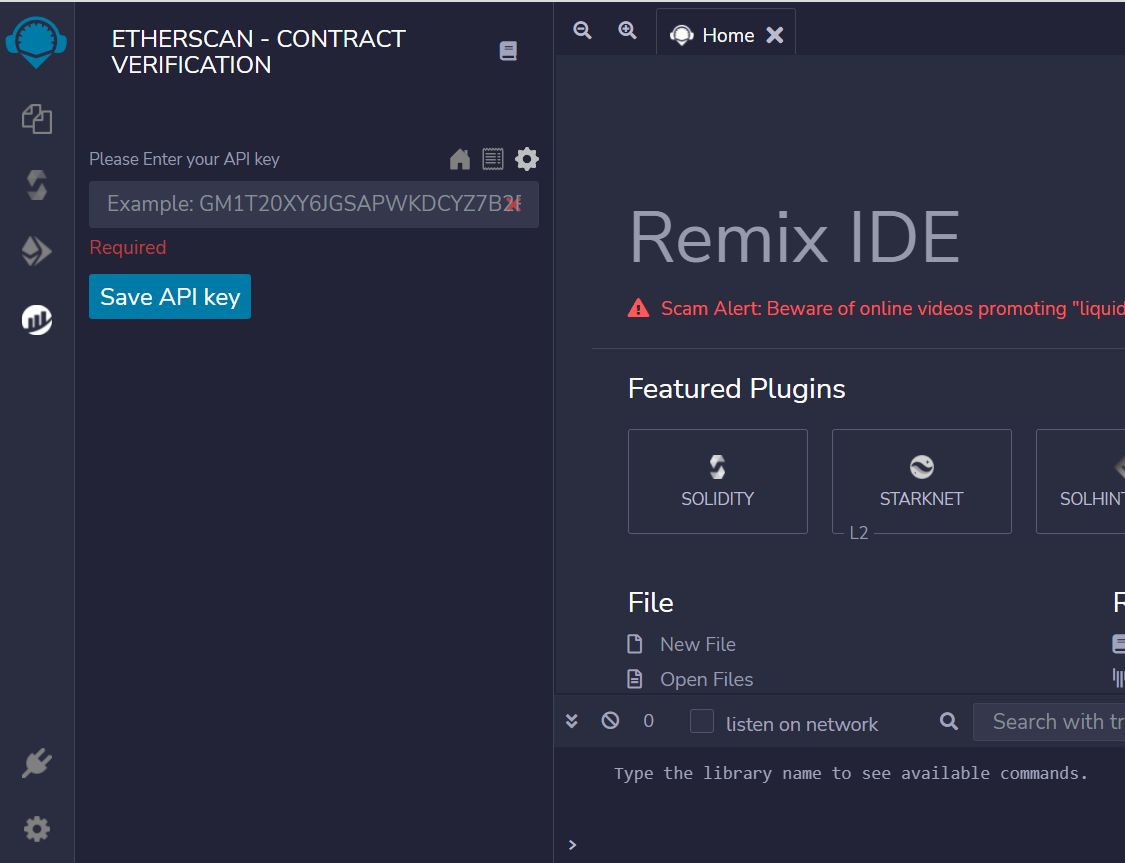The width and height of the screenshot is (1125, 863).
Task: Click the red X in API key field
Action: click(x=513, y=204)
